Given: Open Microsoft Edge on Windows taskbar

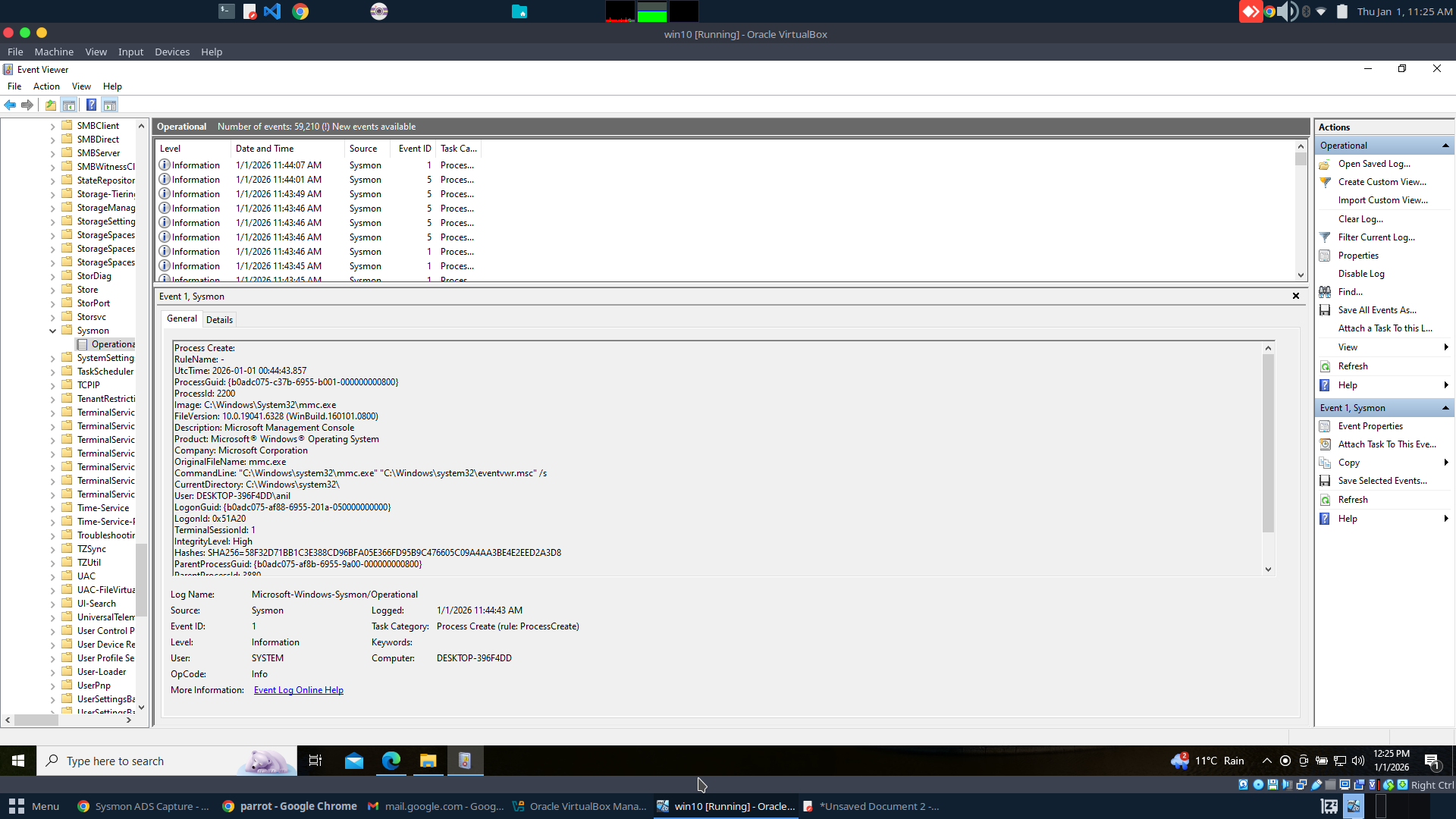Looking at the screenshot, I should pos(391,761).
